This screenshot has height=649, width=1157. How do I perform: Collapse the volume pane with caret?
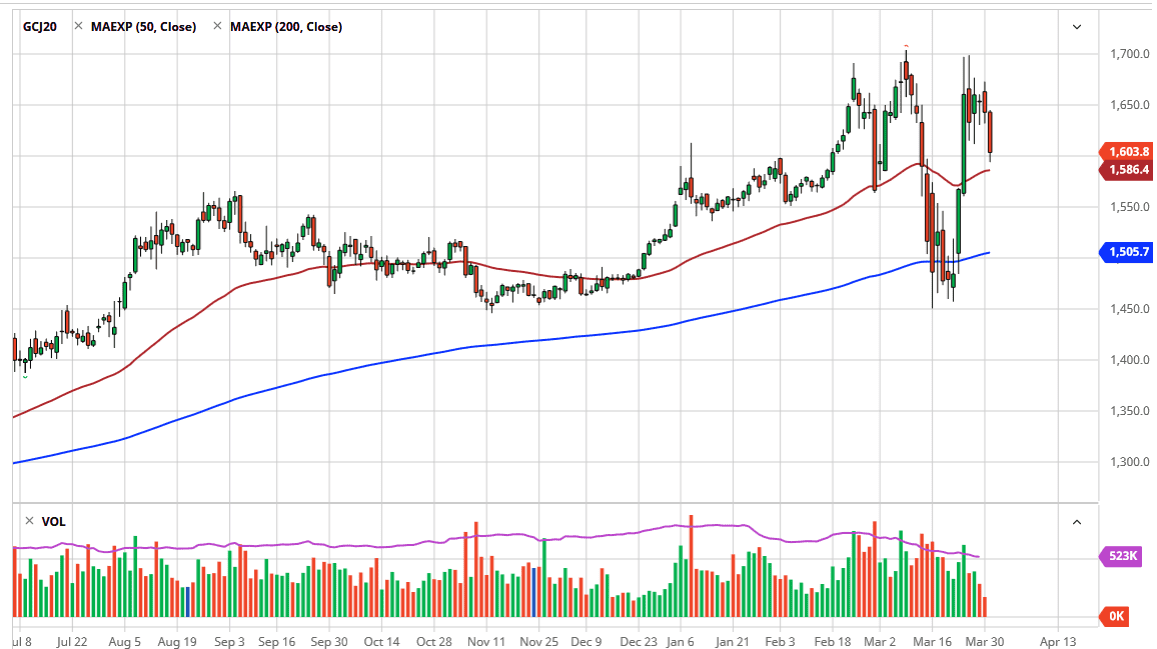[x=1077, y=522]
